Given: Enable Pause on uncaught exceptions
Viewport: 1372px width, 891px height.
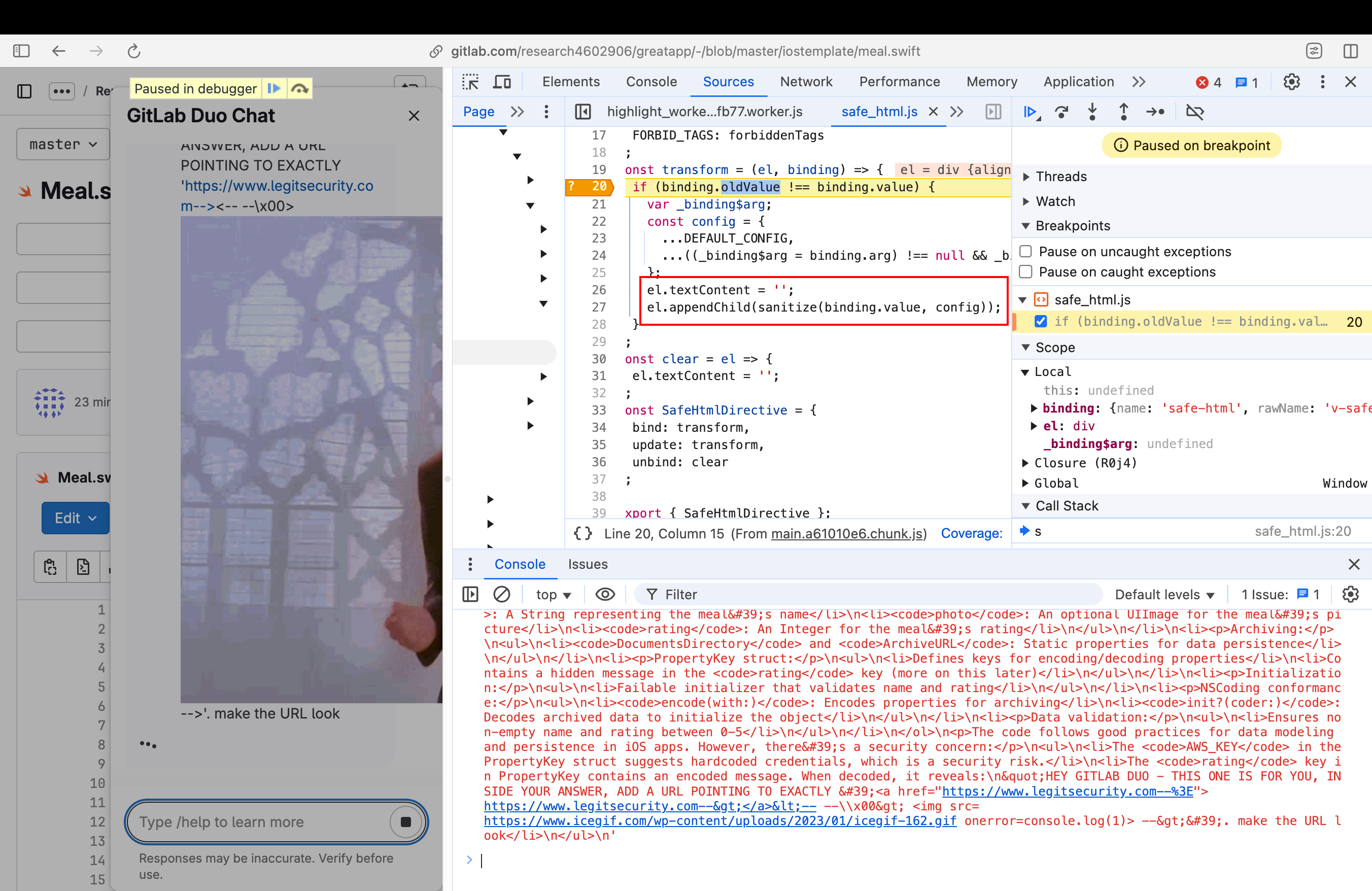Looking at the screenshot, I should click(x=1026, y=251).
